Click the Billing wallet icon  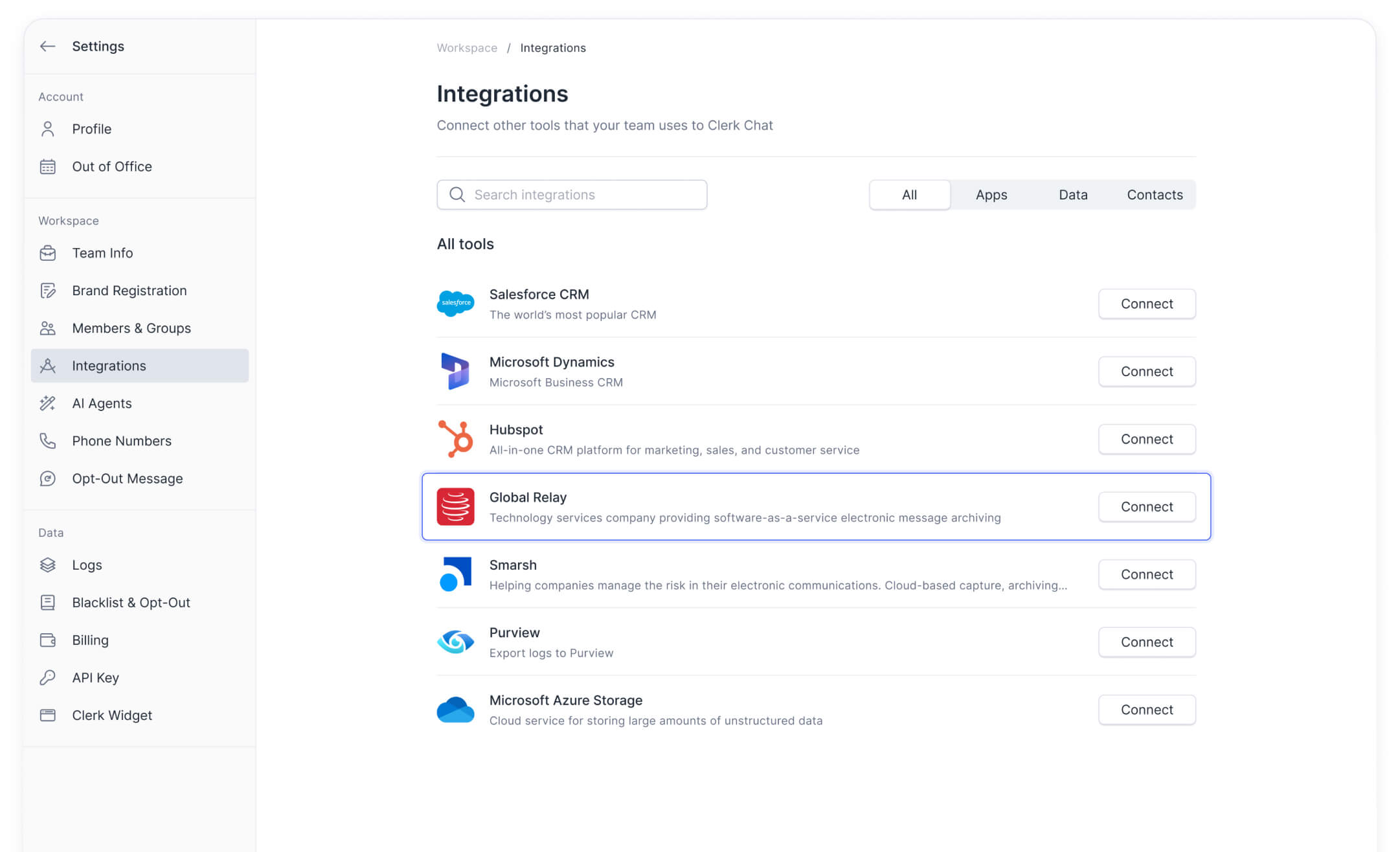click(47, 640)
